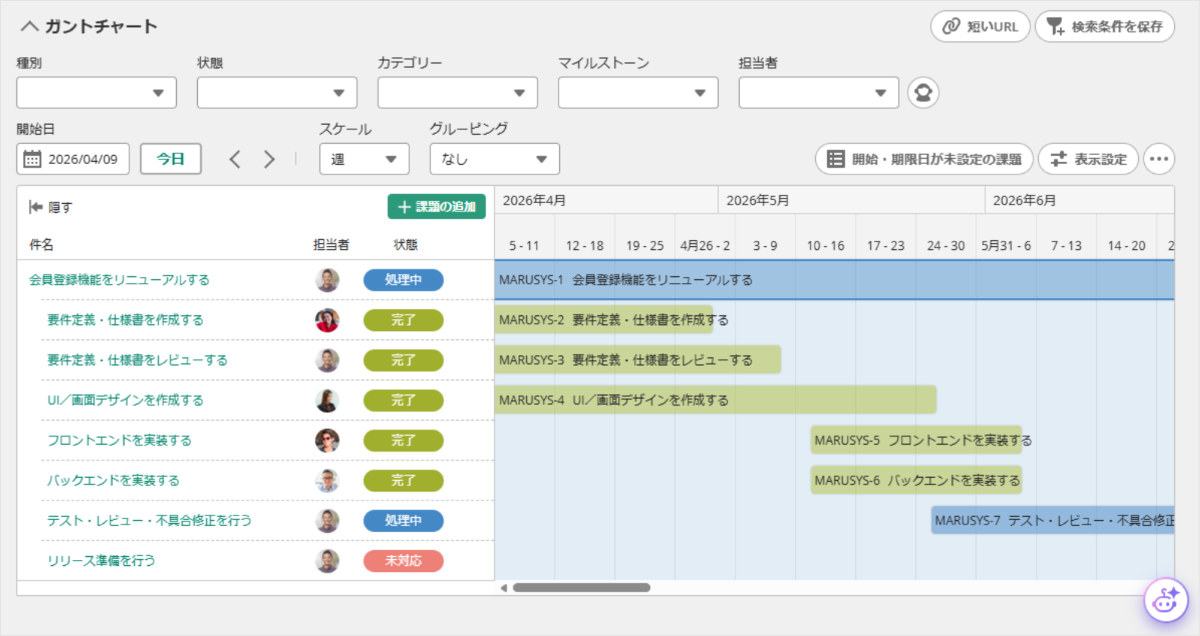Click the 今日 button
The image size is (1200, 636).
click(171, 159)
